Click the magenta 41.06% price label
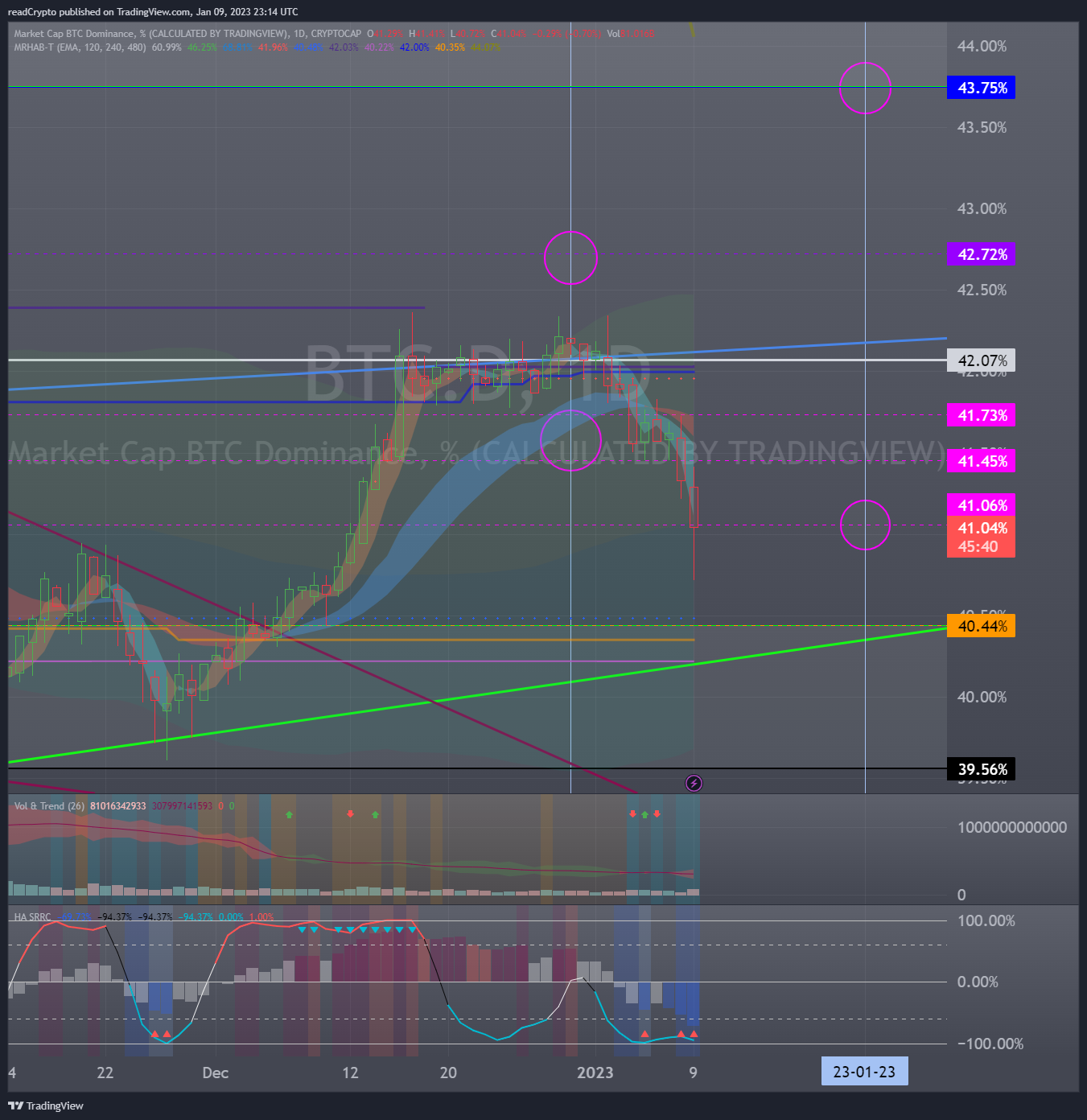Image resolution: width=1087 pixels, height=1120 pixels. 982,505
